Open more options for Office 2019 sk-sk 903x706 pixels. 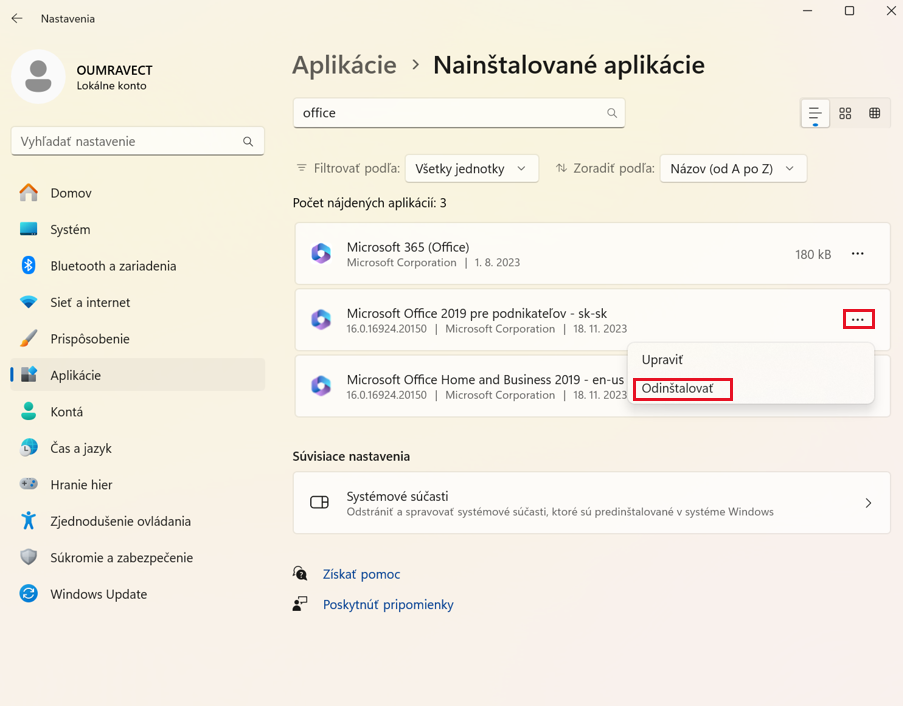click(858, 320)
